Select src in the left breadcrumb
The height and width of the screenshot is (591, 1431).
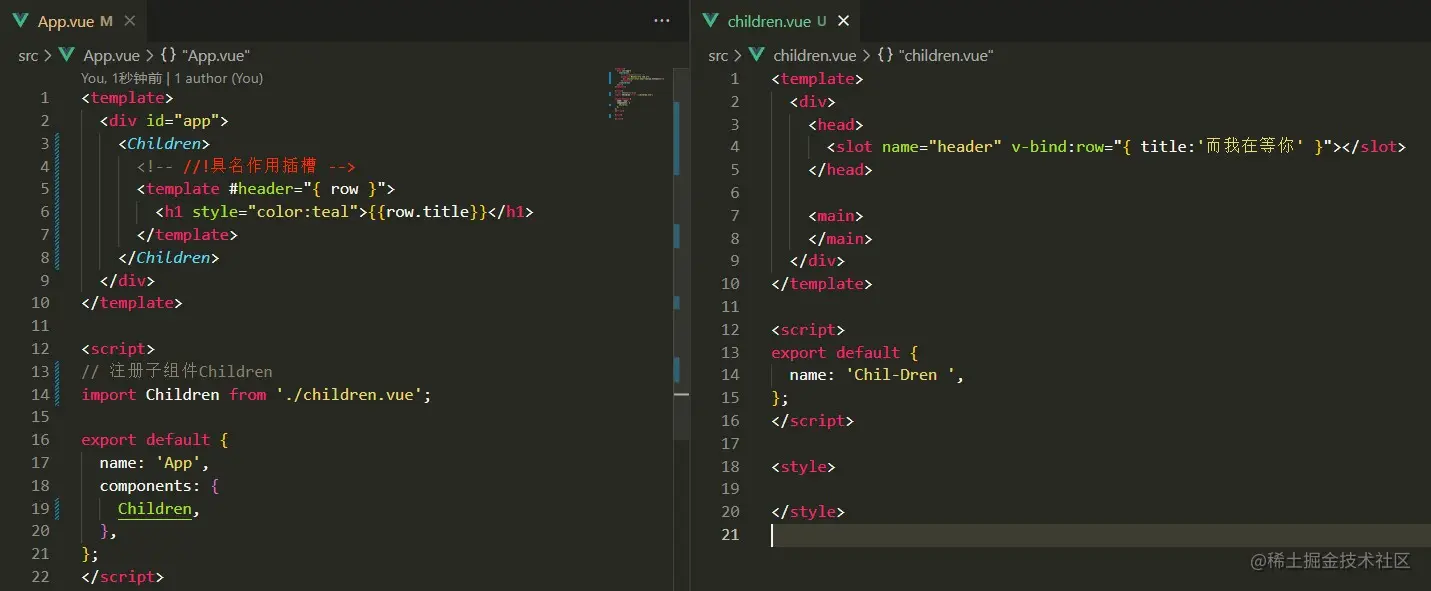[x=28, y=56]
